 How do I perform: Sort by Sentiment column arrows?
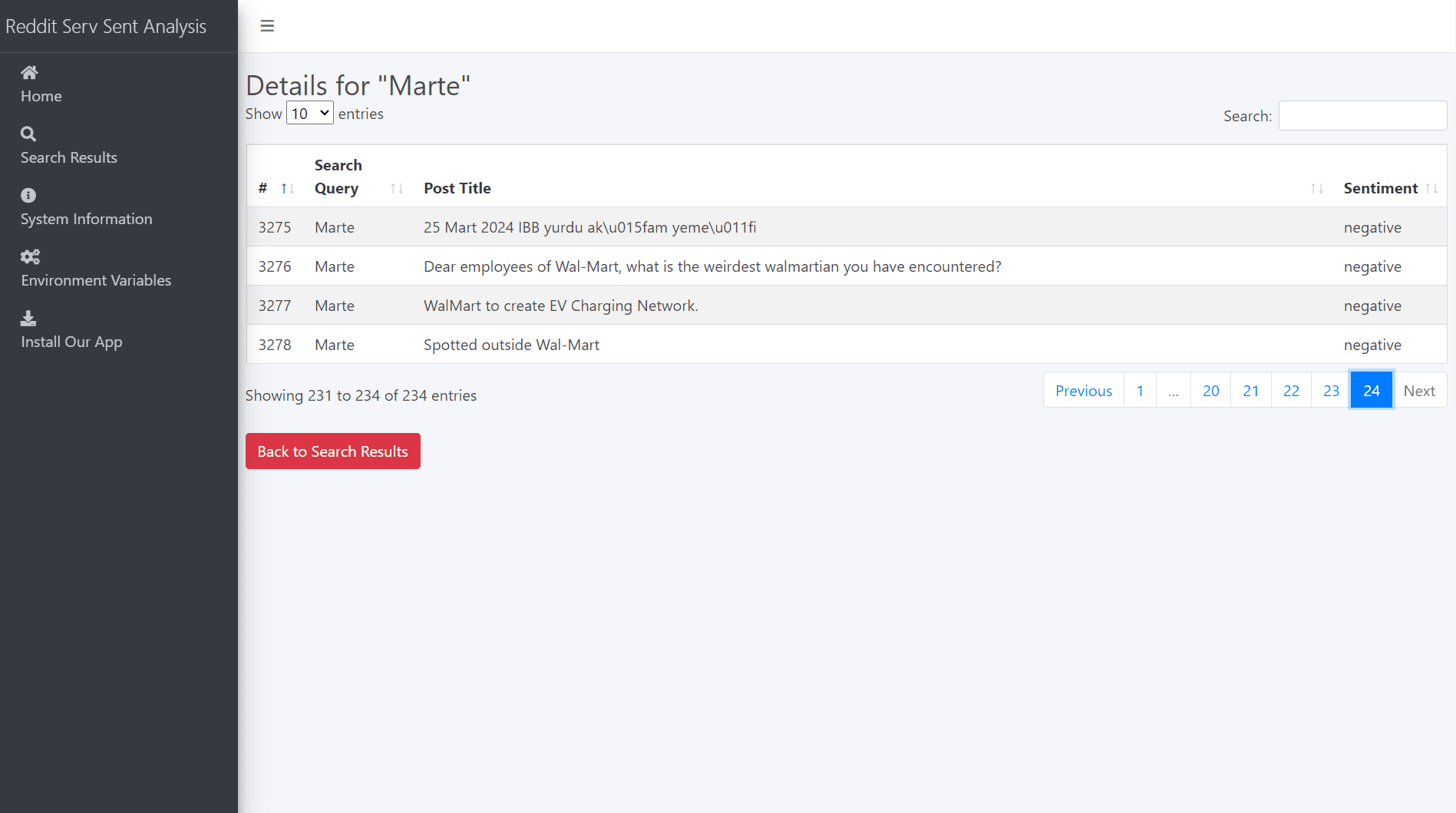coord(1431,189)
